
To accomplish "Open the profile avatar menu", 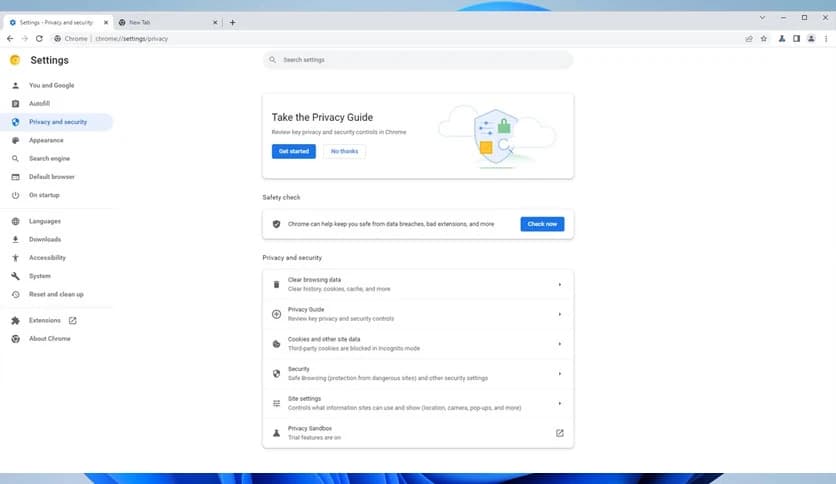I will point(811,38).
